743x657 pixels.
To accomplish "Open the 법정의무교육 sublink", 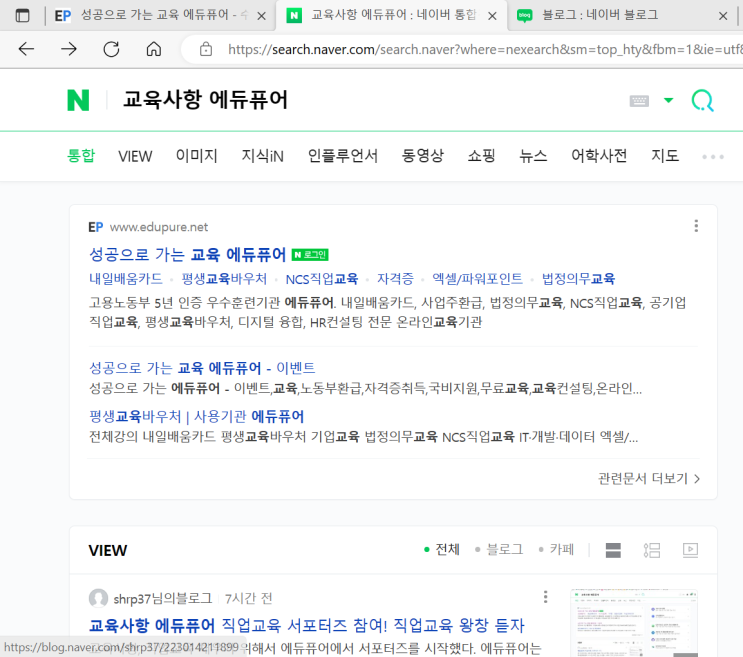I will (578, 279).
